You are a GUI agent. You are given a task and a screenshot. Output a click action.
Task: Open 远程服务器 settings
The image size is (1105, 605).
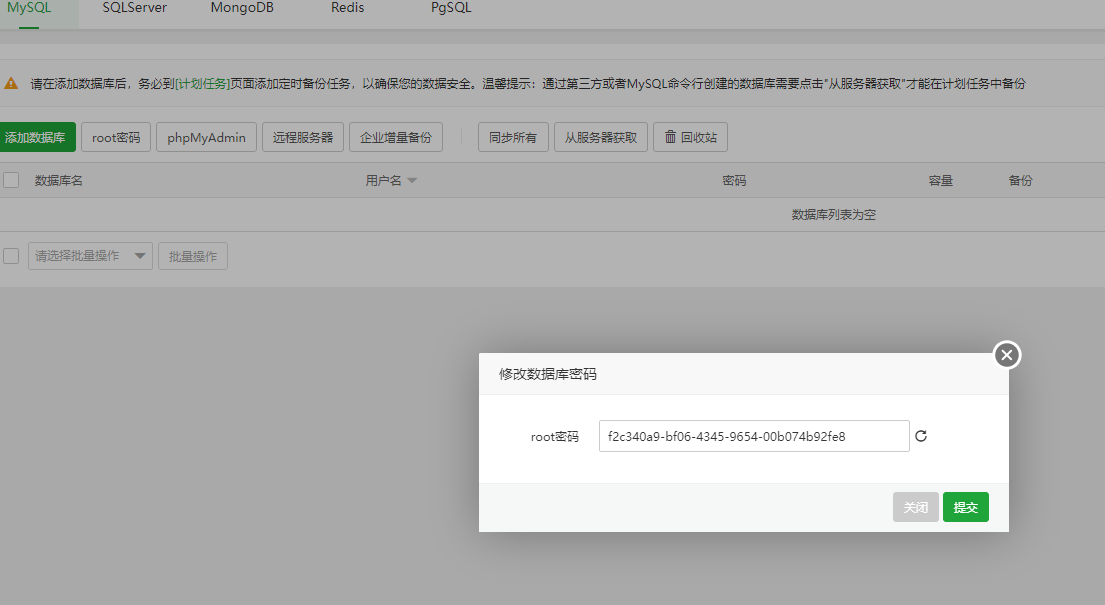[x=303, y=137]
